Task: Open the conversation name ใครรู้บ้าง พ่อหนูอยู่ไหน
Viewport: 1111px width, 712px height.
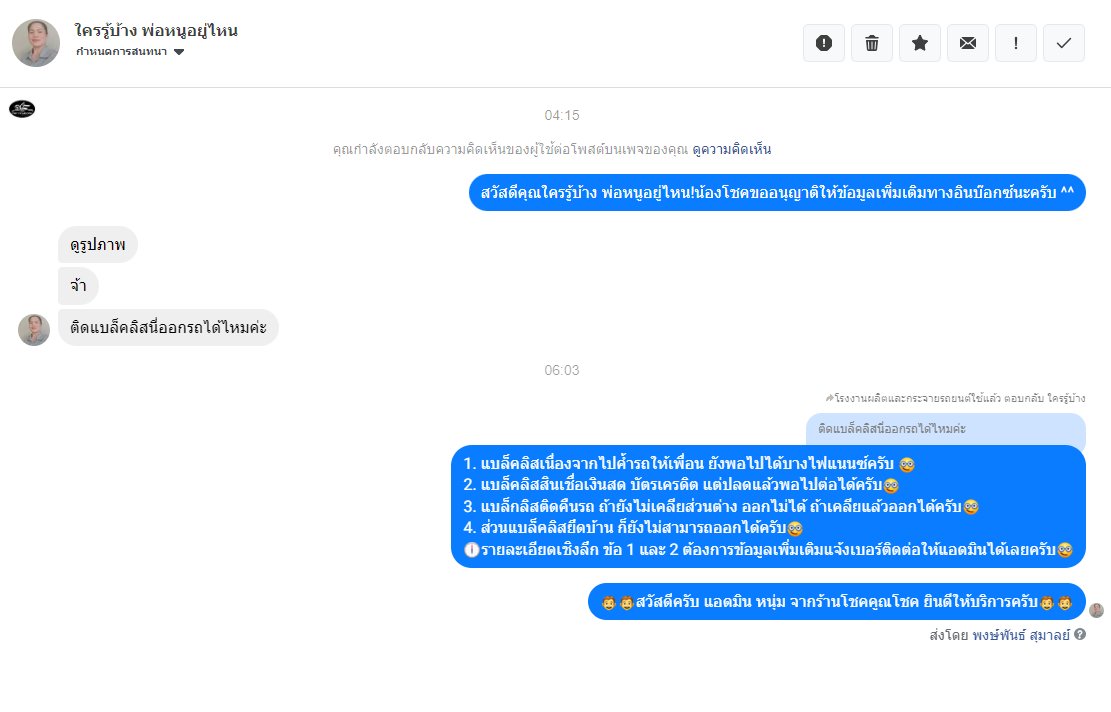Action: click(x=156, y=30)
